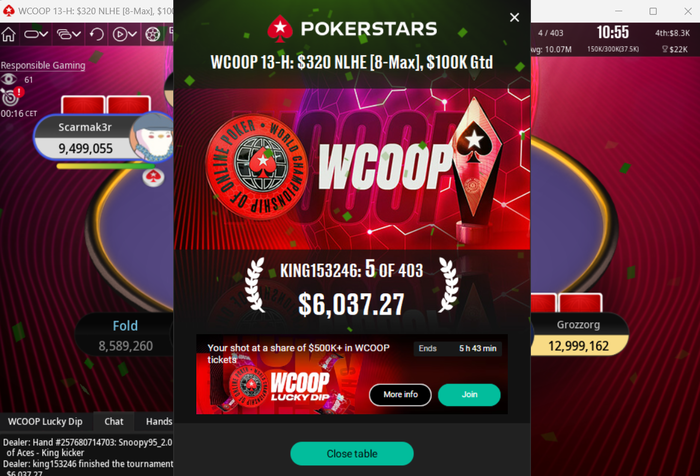Toggle the spectators eye icon
Viewport: 700px width, 476px height.
[x=8, y=79]
